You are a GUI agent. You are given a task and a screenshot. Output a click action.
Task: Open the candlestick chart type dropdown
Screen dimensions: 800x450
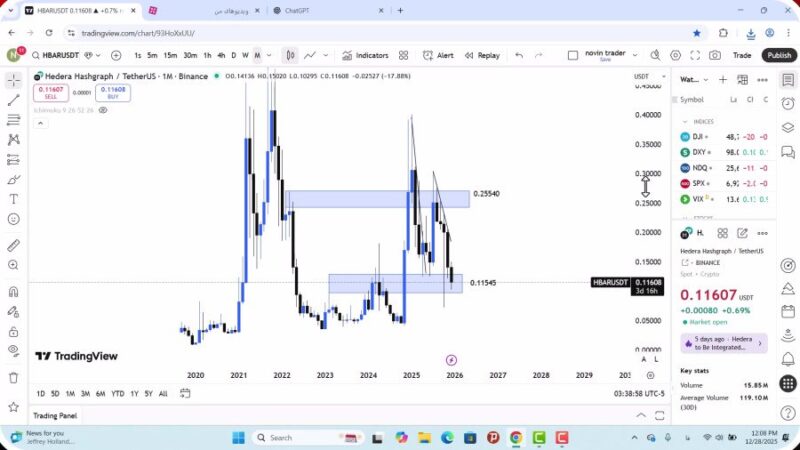coord(290,56)
